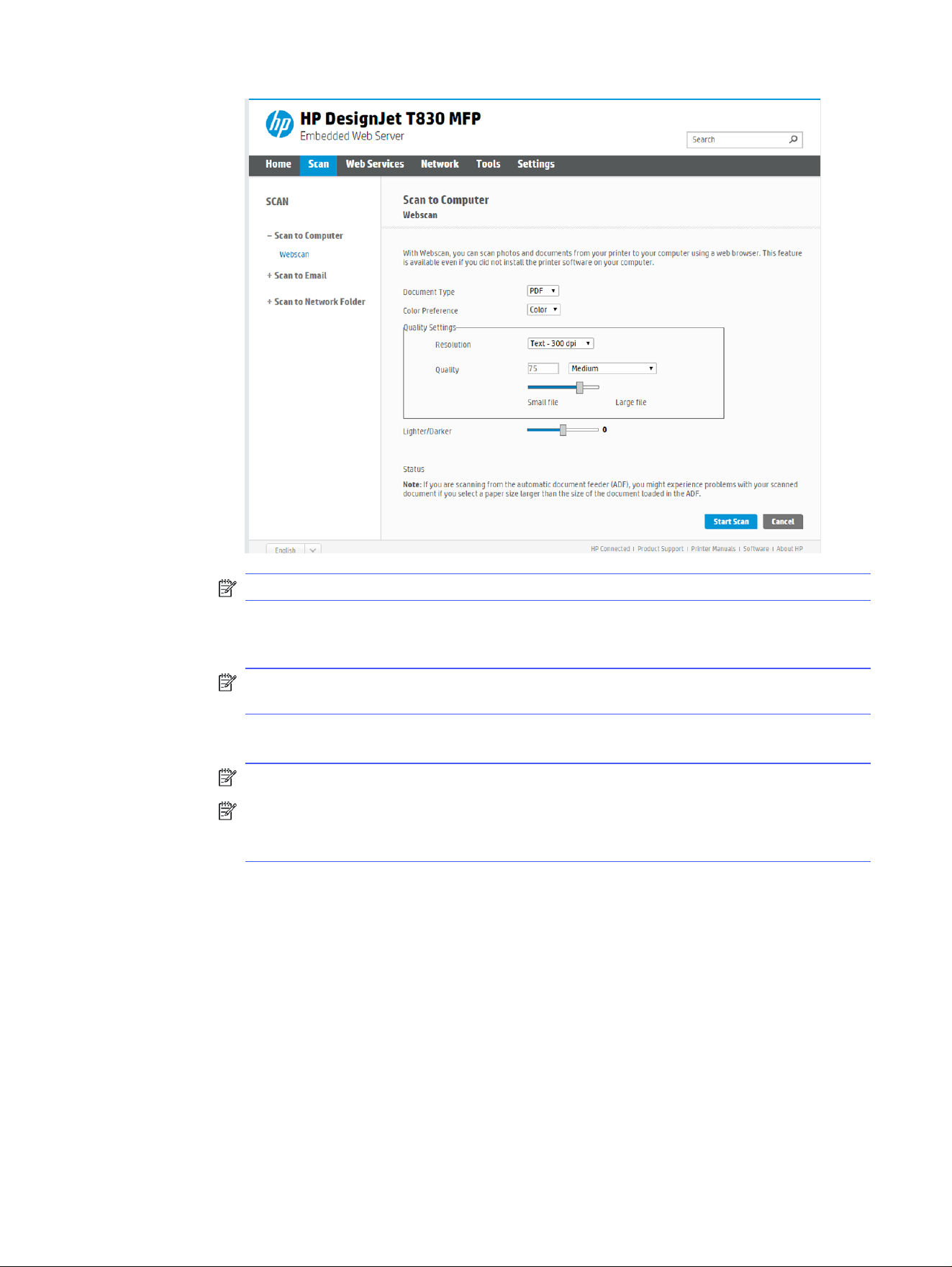Open the Software footer link

[x=756, y=549]
